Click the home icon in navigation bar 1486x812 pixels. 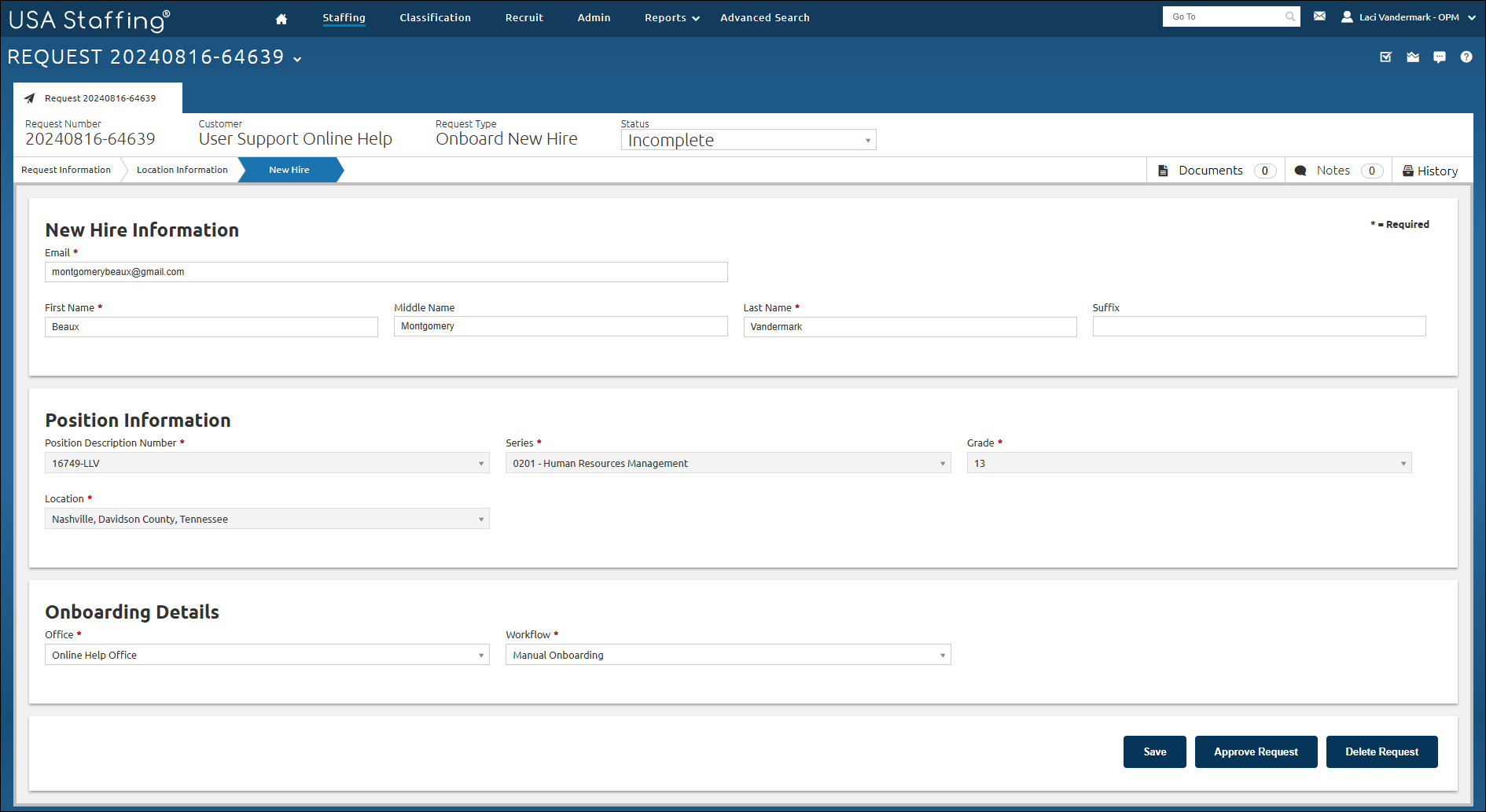(x=281, y=17)
